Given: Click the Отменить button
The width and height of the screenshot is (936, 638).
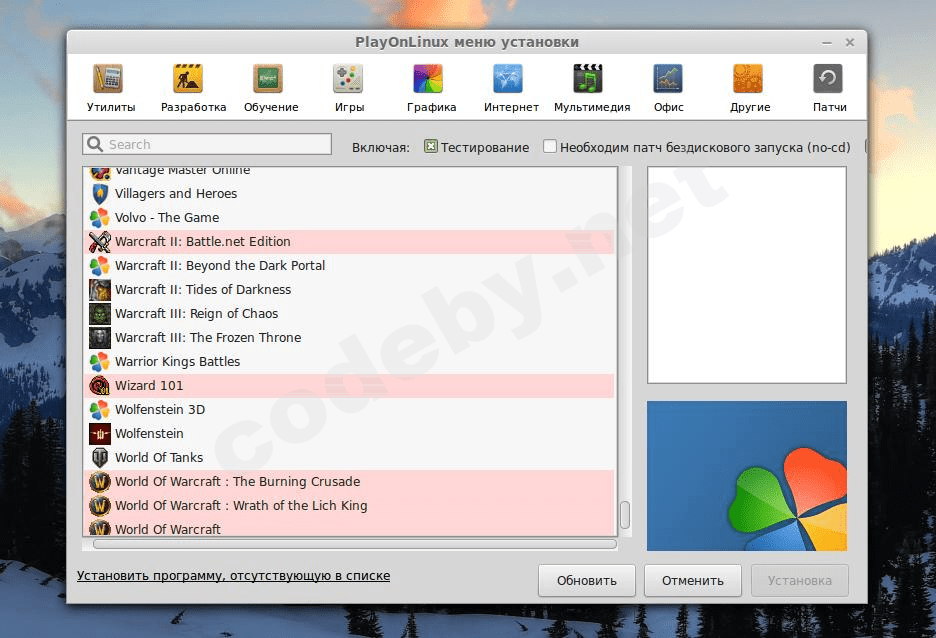Looking at the screenshot, I should pos(692,581).
